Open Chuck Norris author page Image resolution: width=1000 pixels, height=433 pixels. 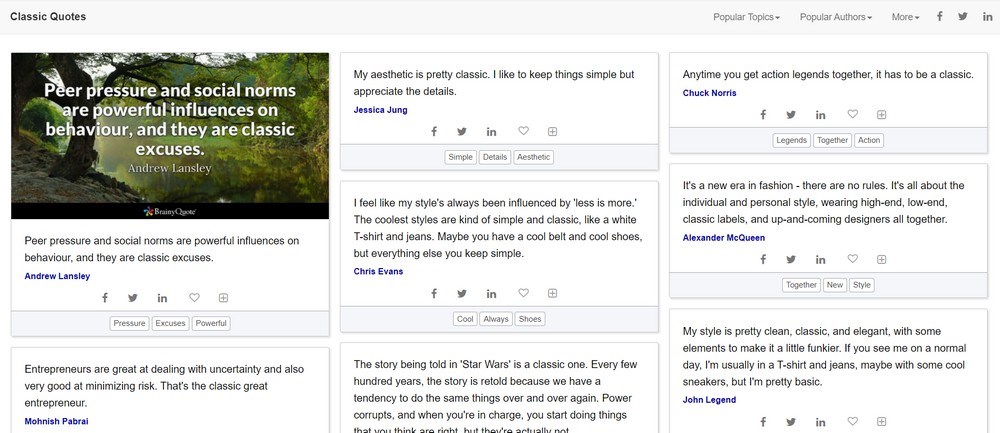point(709,93)
